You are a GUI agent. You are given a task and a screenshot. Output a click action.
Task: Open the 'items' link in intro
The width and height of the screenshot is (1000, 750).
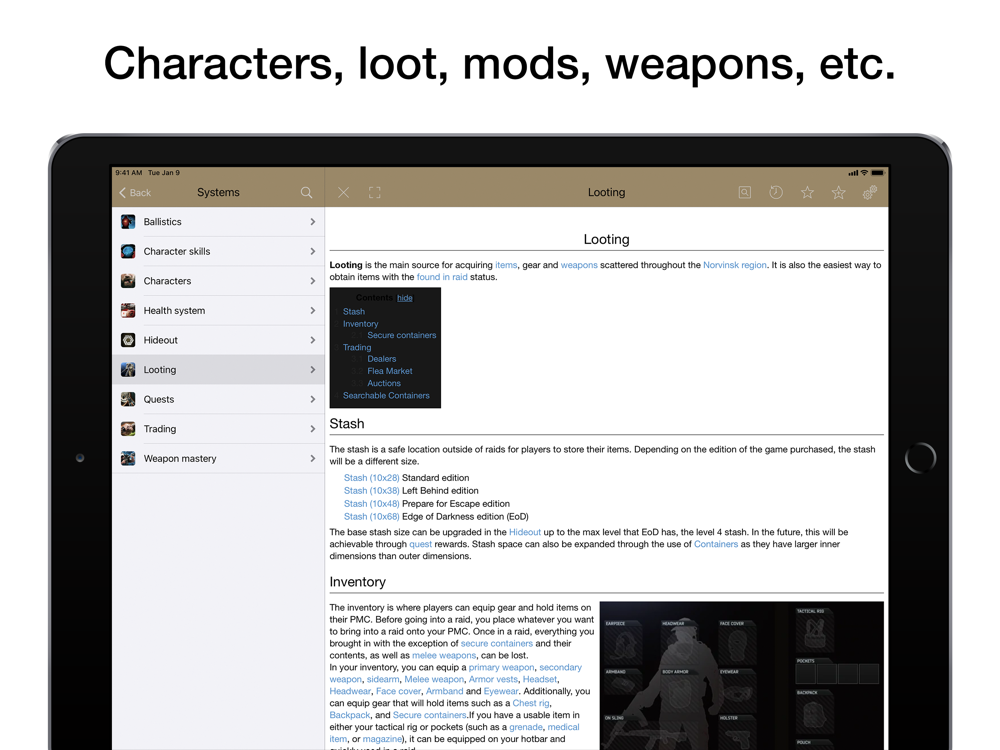coord(506,265)
